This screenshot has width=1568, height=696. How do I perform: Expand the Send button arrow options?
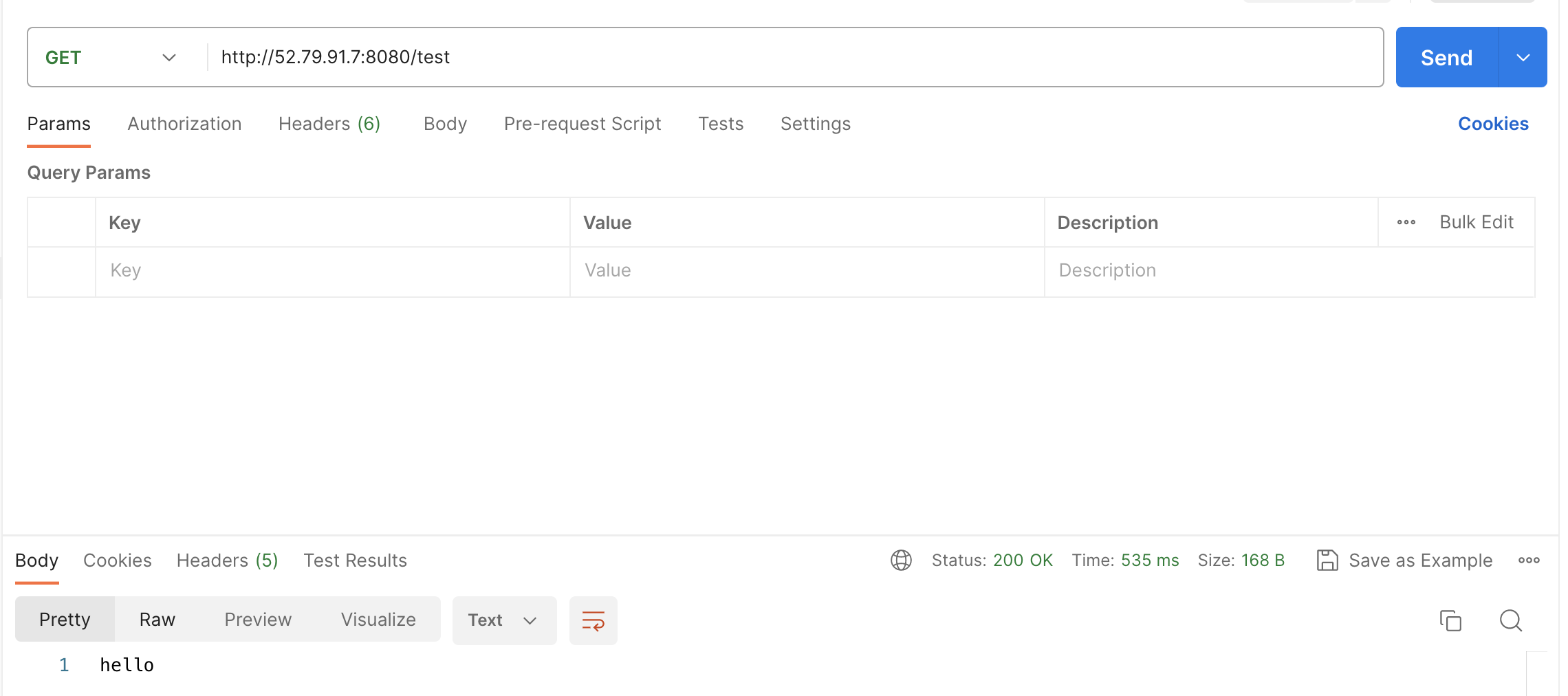click(1523, 57)
